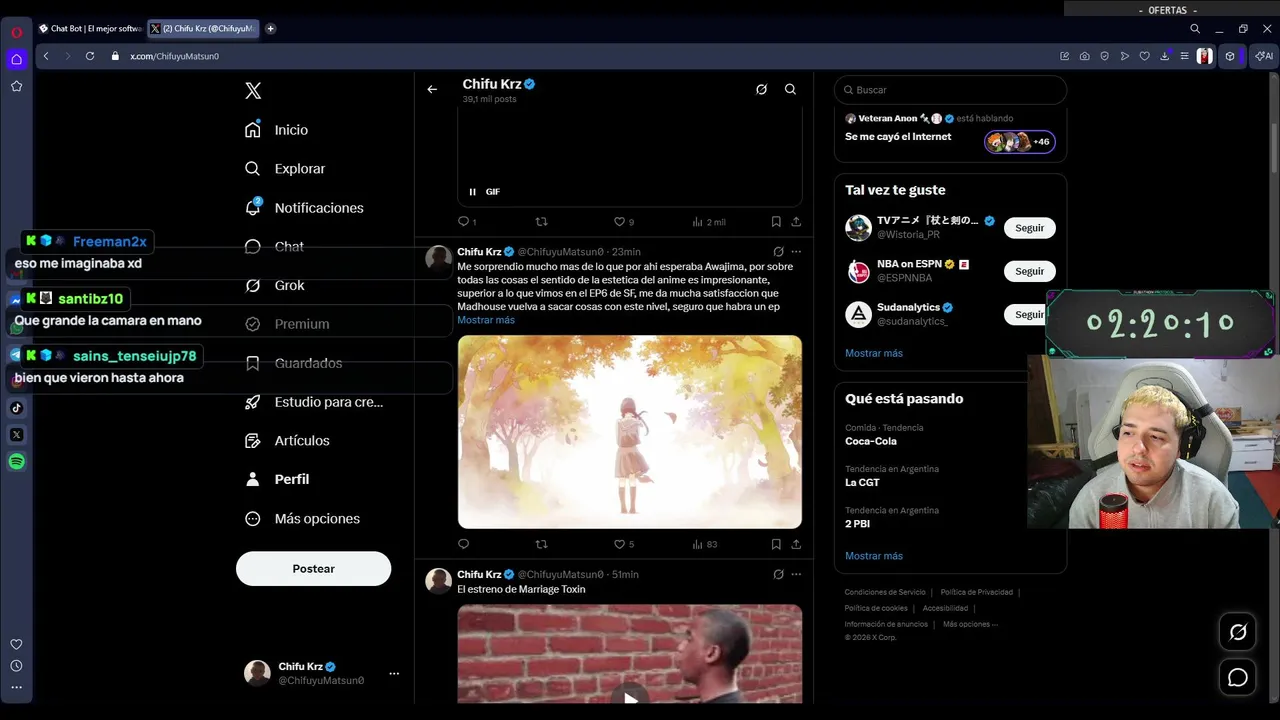Image resolution: width=1280 pixels, height=720 pixels.
Task: Repost the Awajima post
Action: coord(542,544)
